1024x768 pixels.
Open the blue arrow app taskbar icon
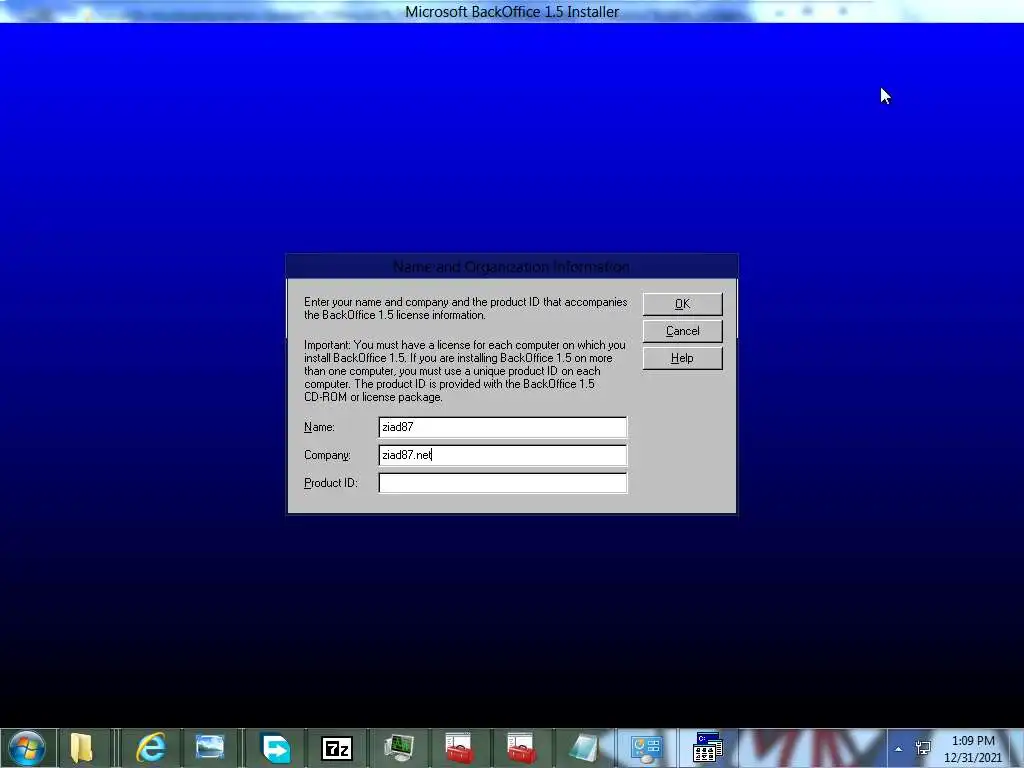276,748
